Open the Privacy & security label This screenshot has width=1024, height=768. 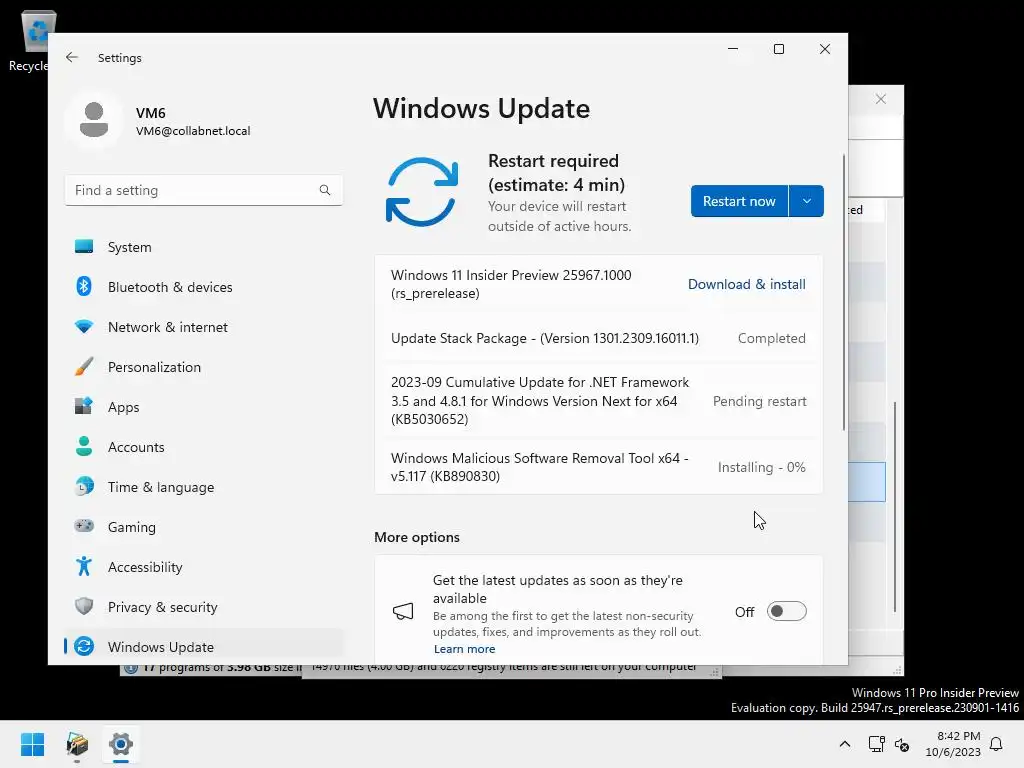pyautogui.click(x=163, y=607)
